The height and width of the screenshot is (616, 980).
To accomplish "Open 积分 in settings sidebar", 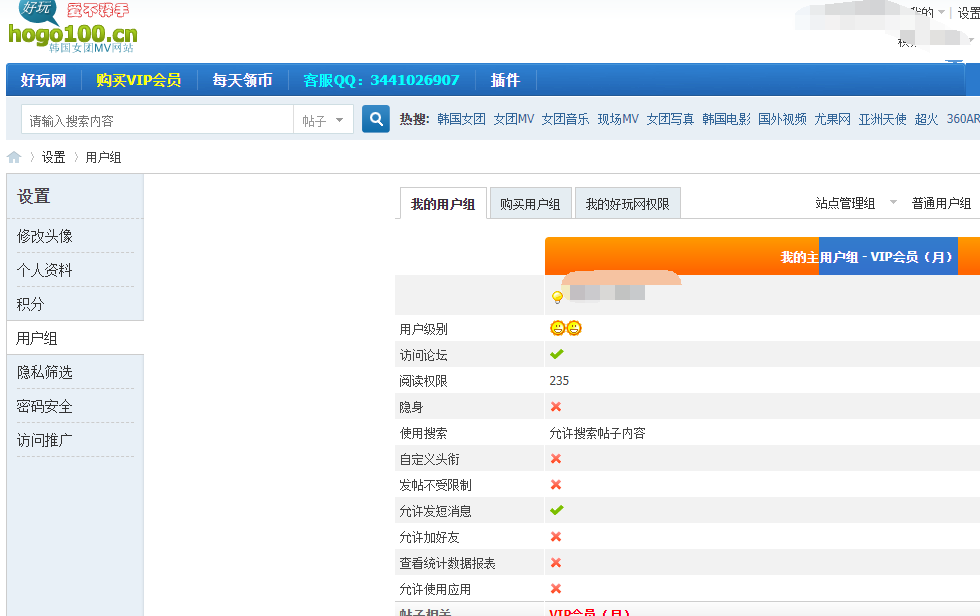I will [30, 304].
